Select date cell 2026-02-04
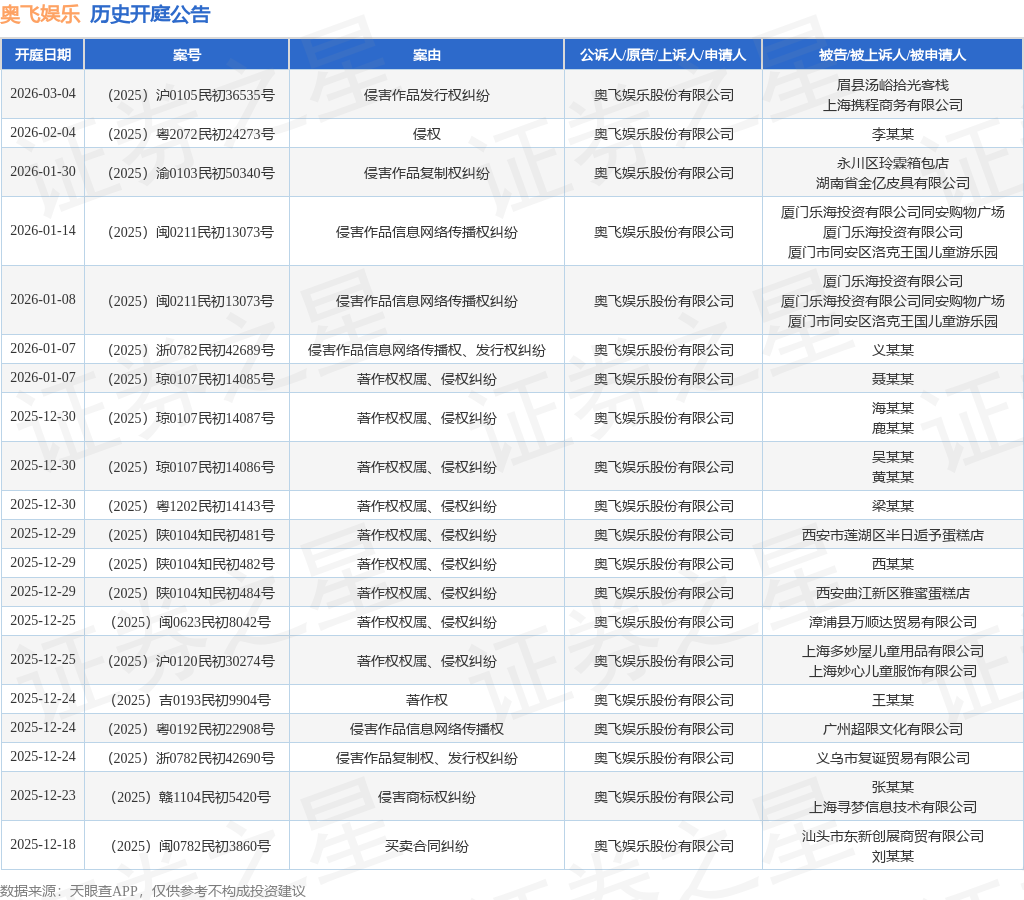This screenshot has height=900, width=1024. tap(43, 133)
